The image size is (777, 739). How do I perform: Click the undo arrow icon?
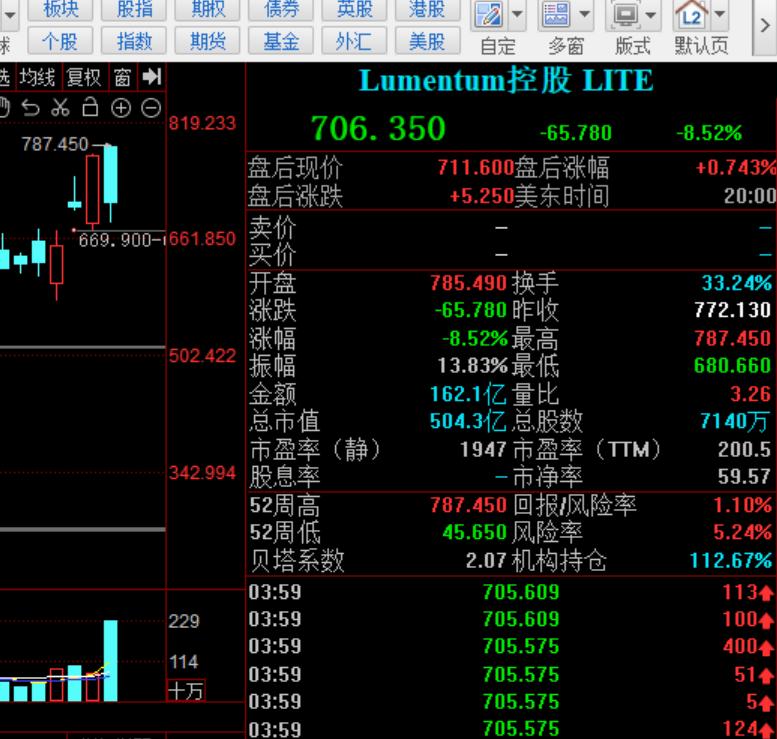click(x=31, y=108)
